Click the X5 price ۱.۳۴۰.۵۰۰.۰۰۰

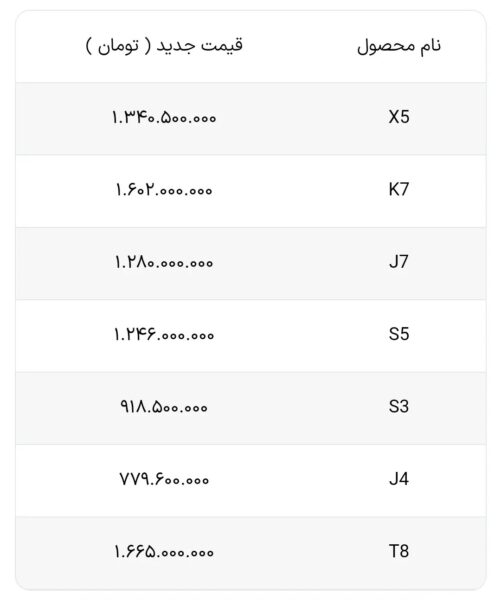tap(164, 117)
